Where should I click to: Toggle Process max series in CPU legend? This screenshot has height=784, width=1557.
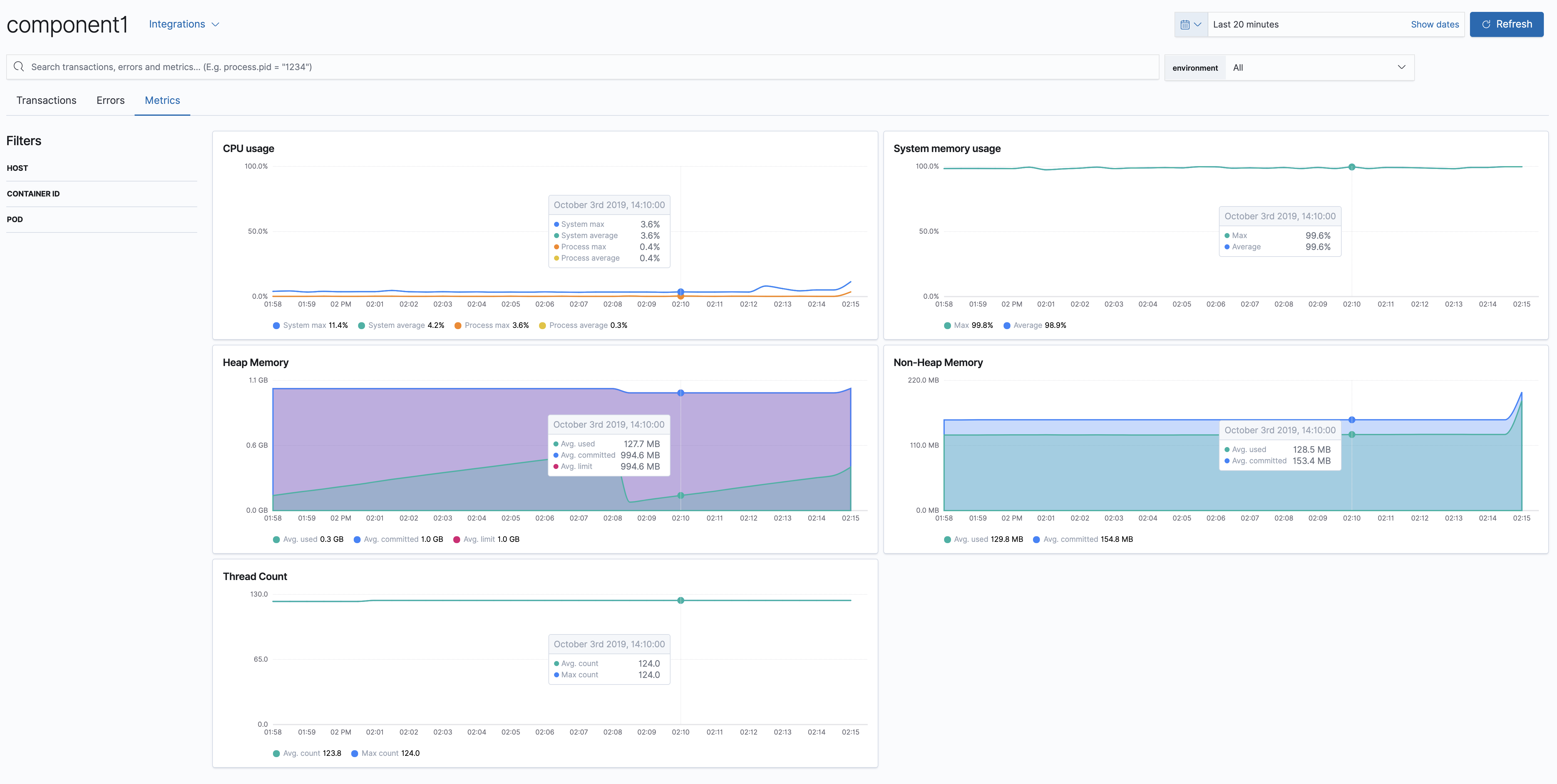pos(486,326)
